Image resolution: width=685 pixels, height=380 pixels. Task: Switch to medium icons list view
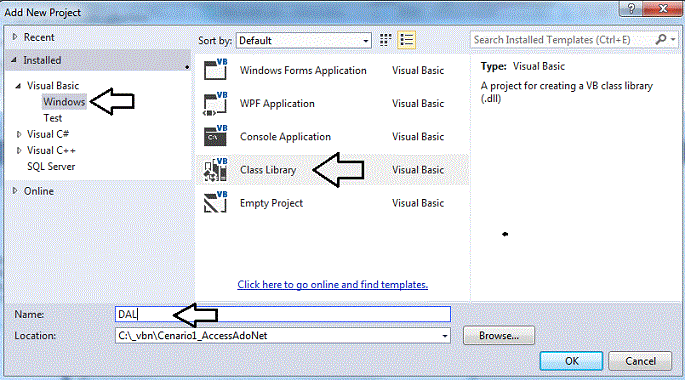[406, 40]
